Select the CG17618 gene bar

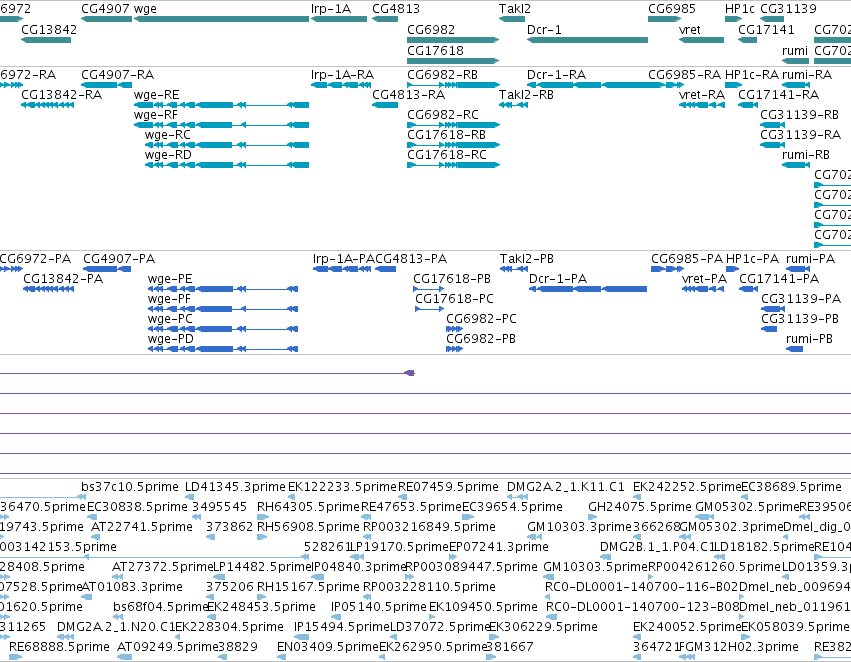tap(453, 60)
